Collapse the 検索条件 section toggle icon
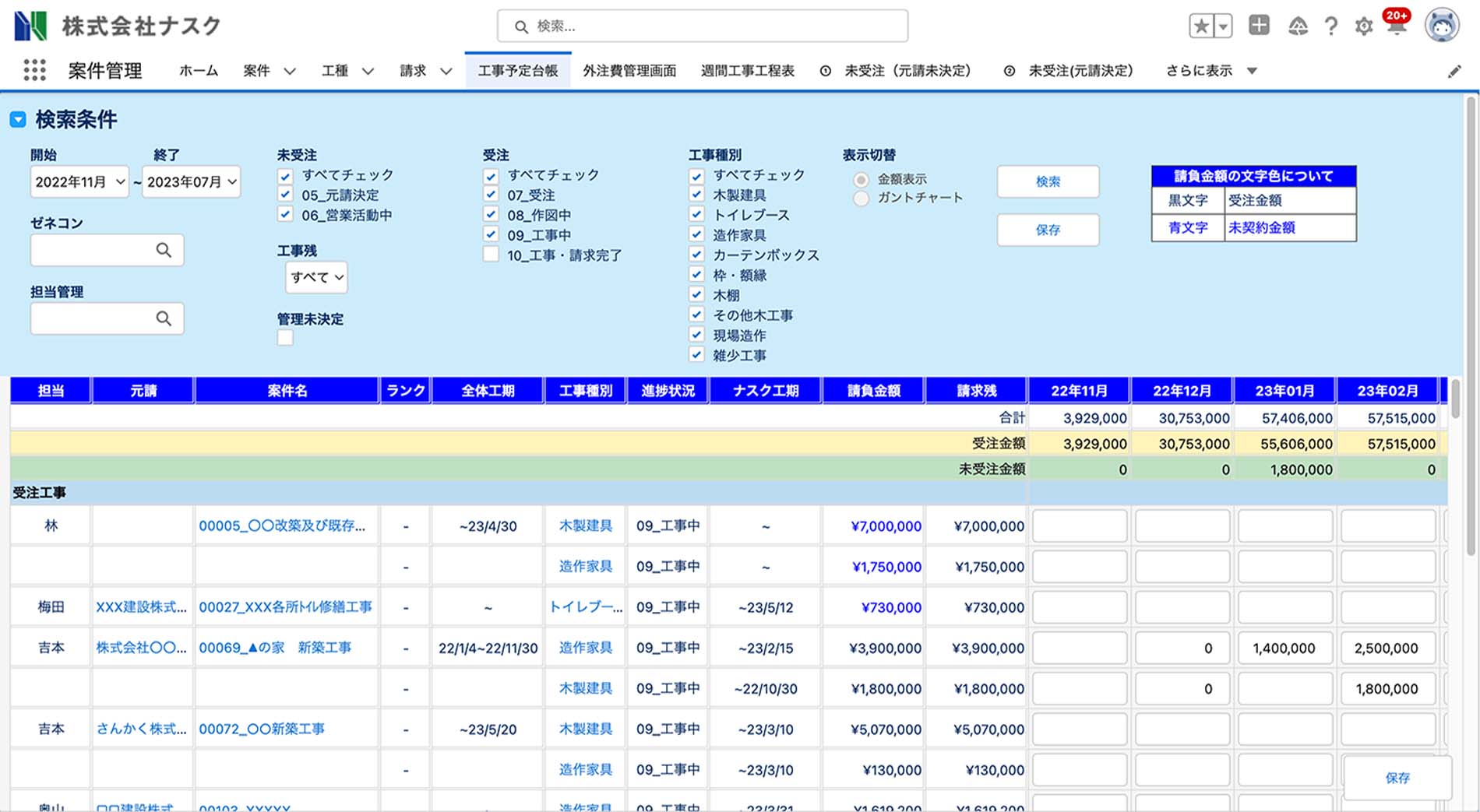This screenshot has height=812, width=1480. click(18, 120)
